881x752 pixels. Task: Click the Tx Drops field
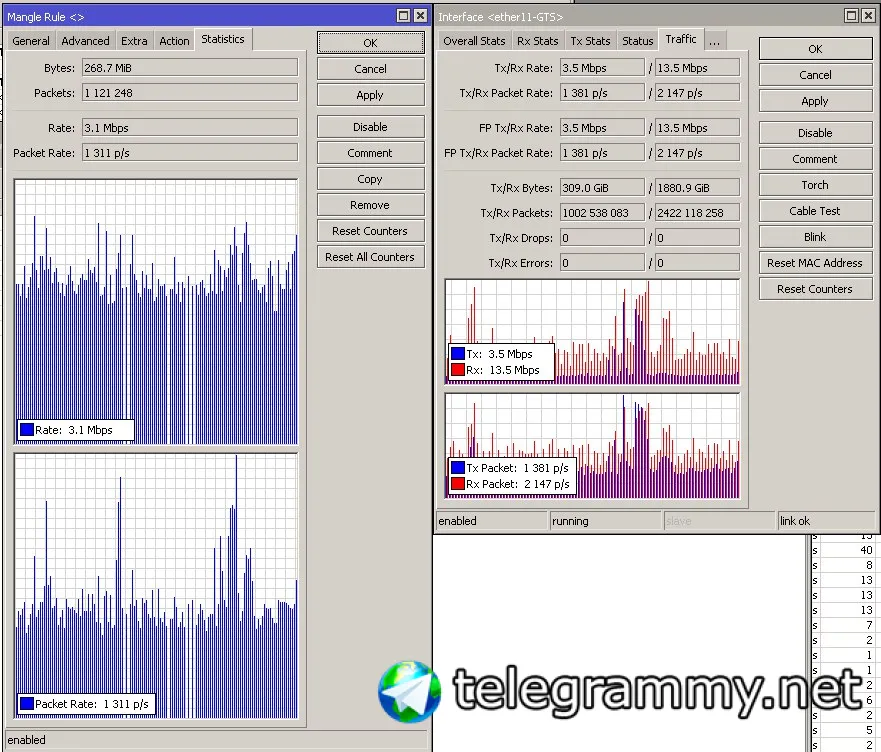602,238
